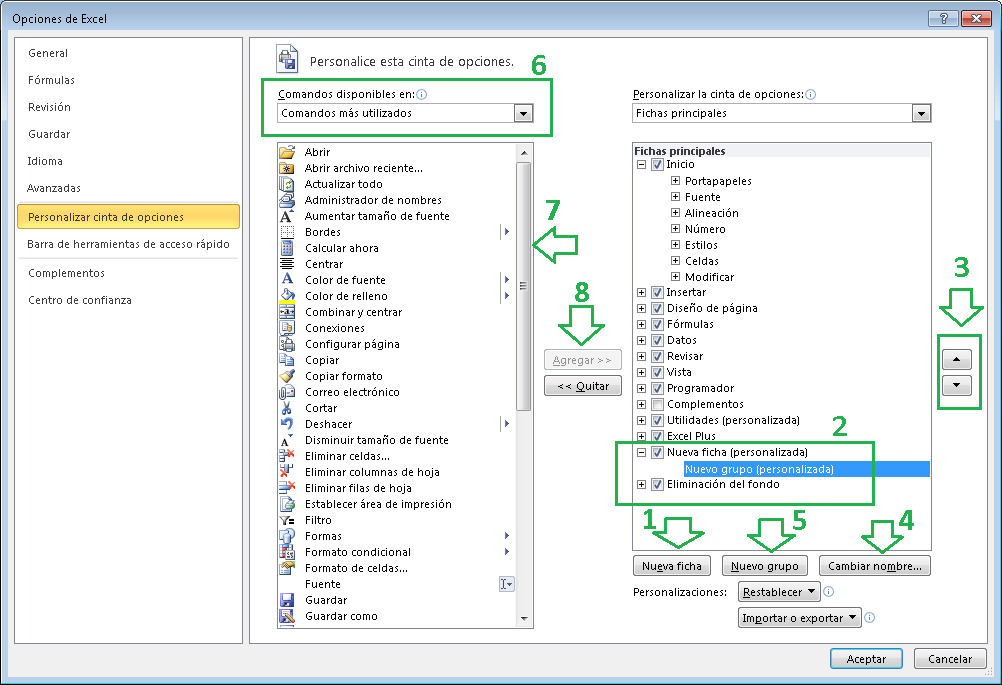
Task: Click the Nueva ficha button
Action: click(x=672, y=566)
